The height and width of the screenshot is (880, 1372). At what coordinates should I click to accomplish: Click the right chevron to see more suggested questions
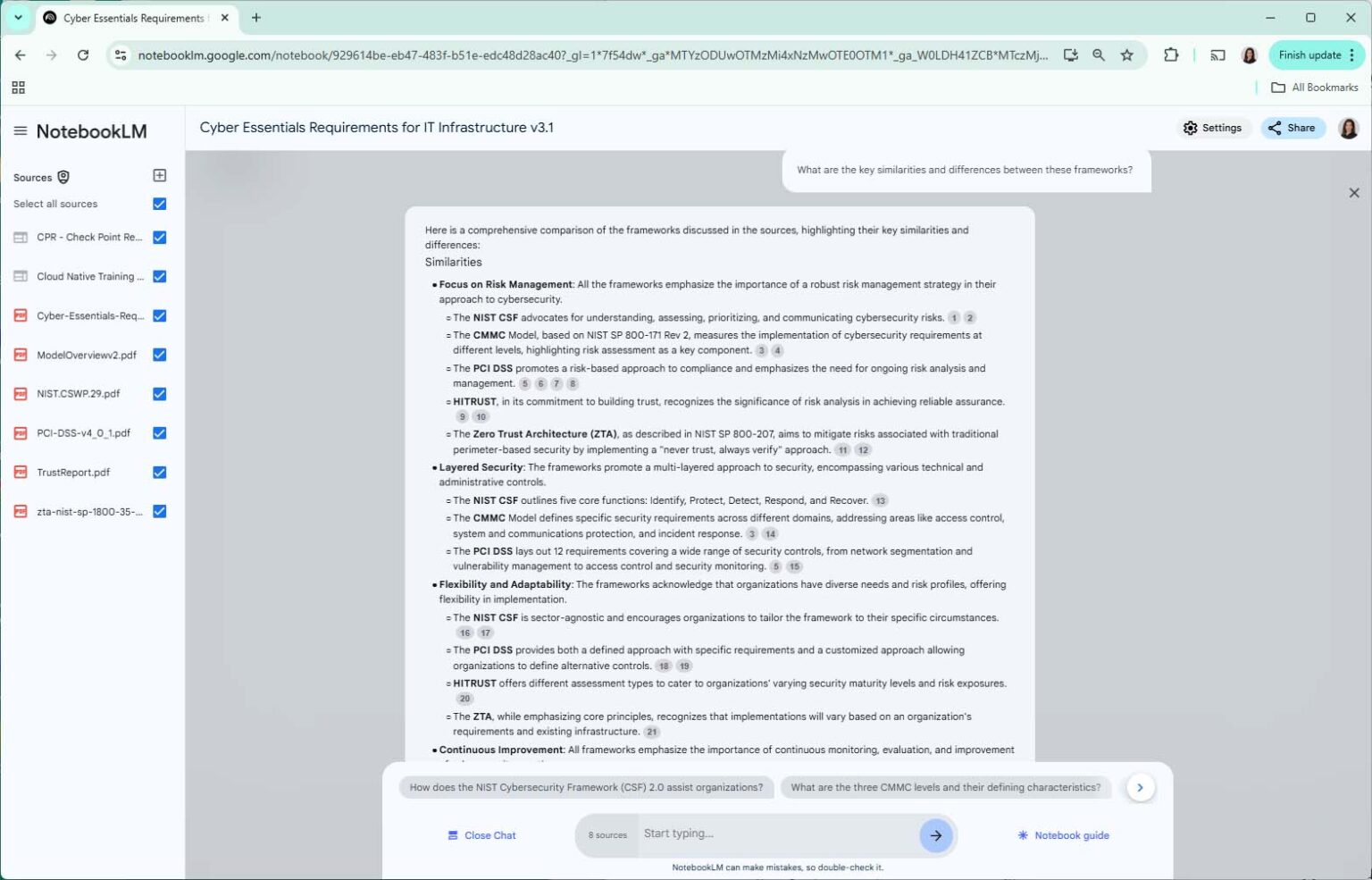click(x=1140, y=787)
